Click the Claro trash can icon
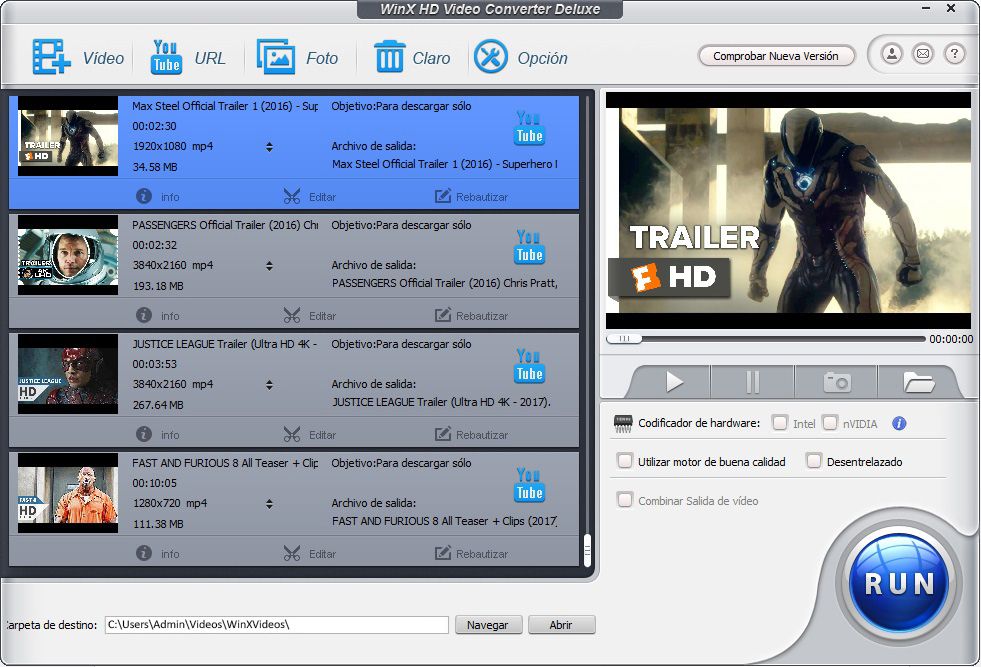 pos(389,57)
